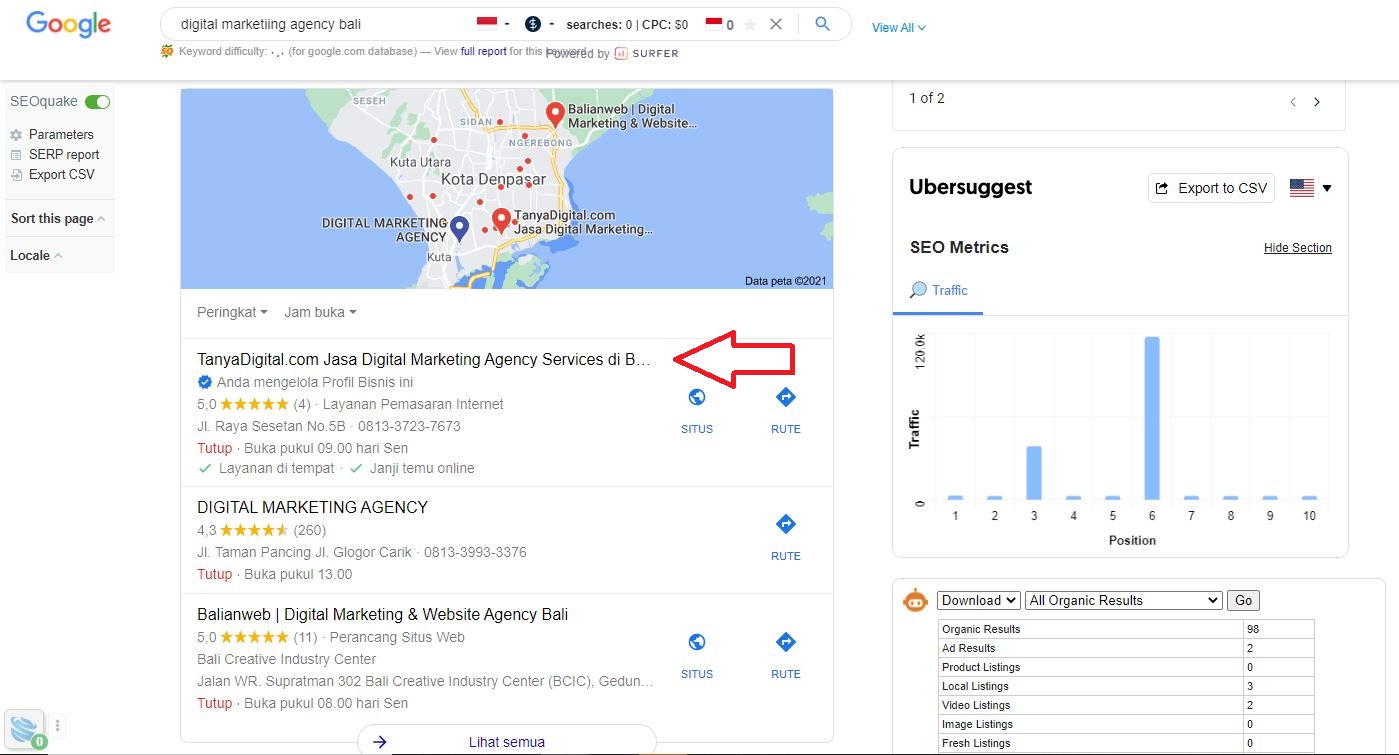This screenshot has width=1399, height=755.
Task: Open Ubersuggest US flag country dropdown
Action: [1311, 188]
